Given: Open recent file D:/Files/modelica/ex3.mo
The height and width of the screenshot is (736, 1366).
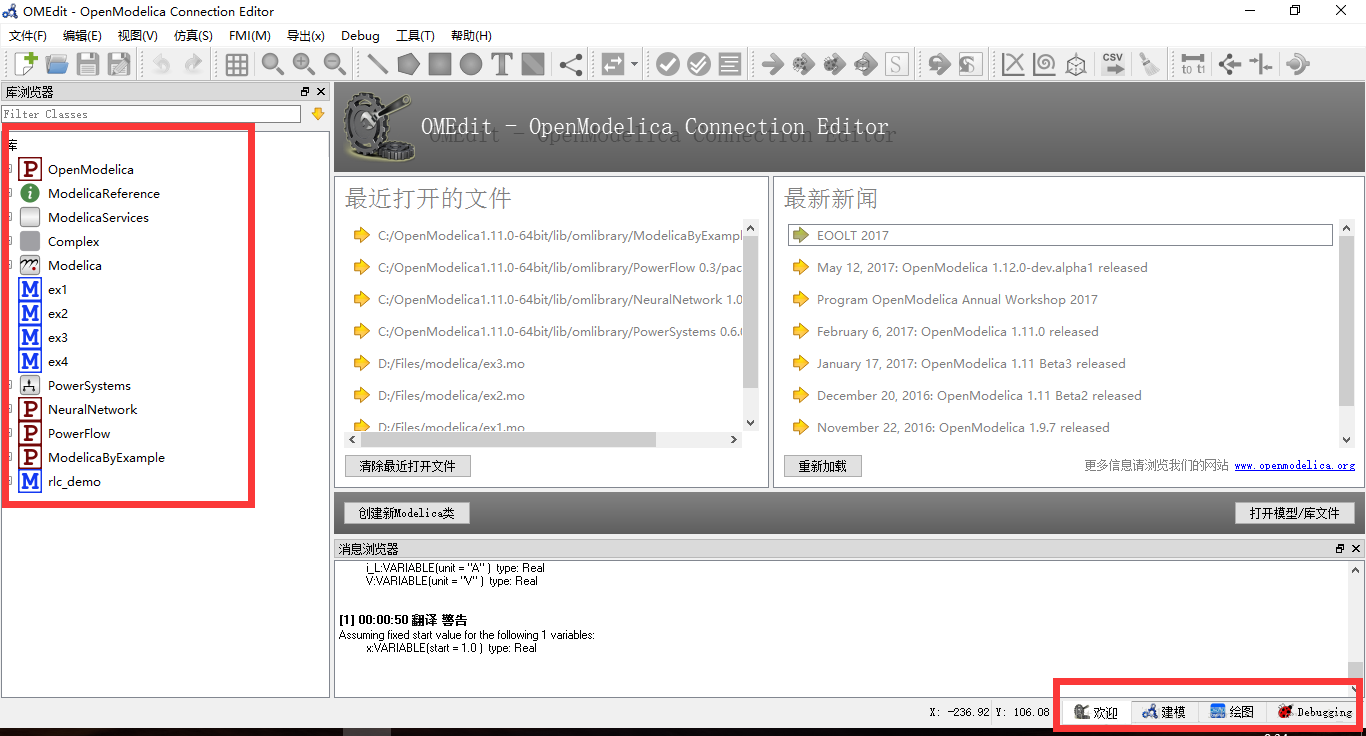Looking at the screenshot, I should (x=451, y=363).
